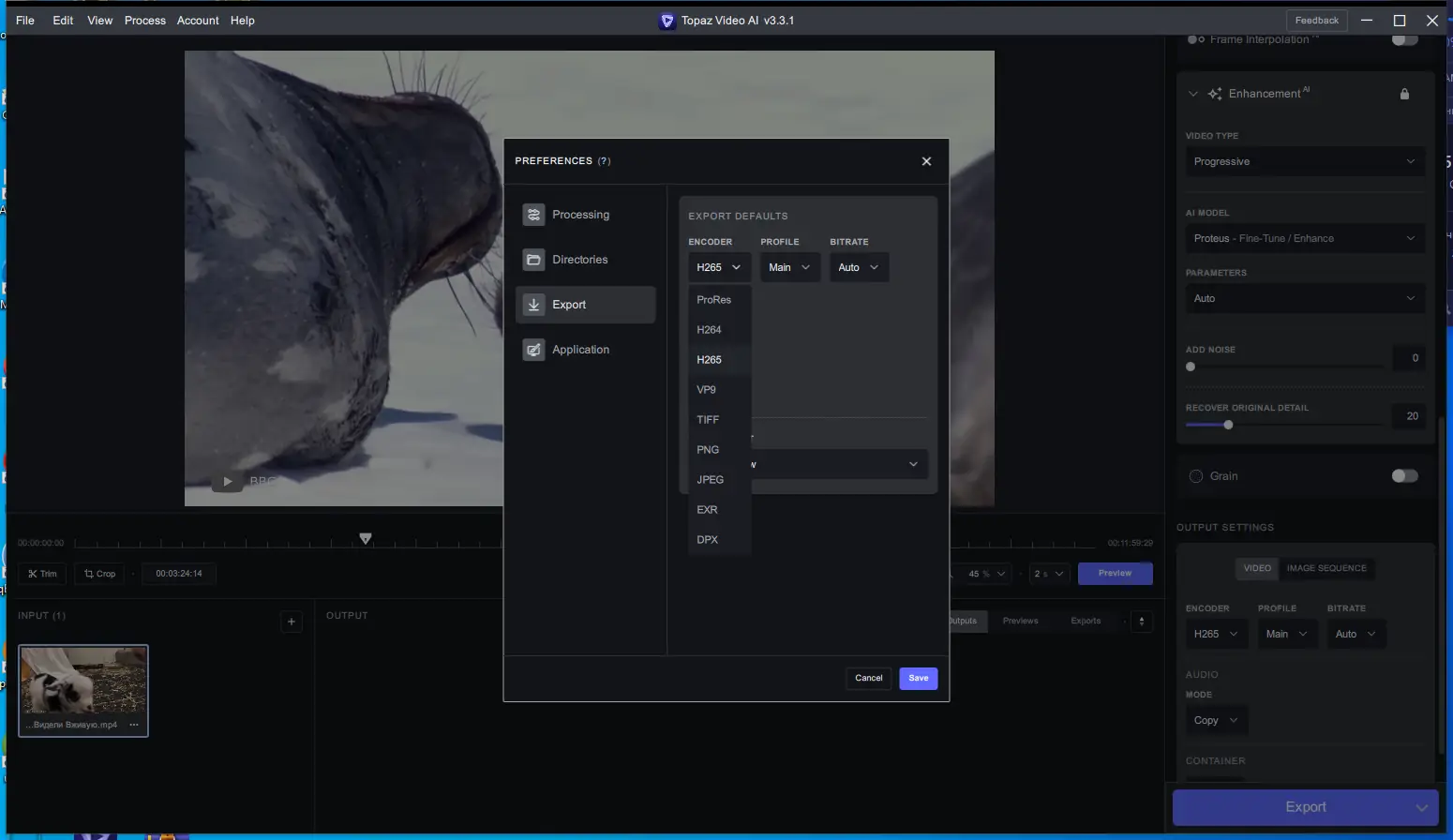1453x840 pixels.
Task: Open the Account menu
Action: [198, 21]
